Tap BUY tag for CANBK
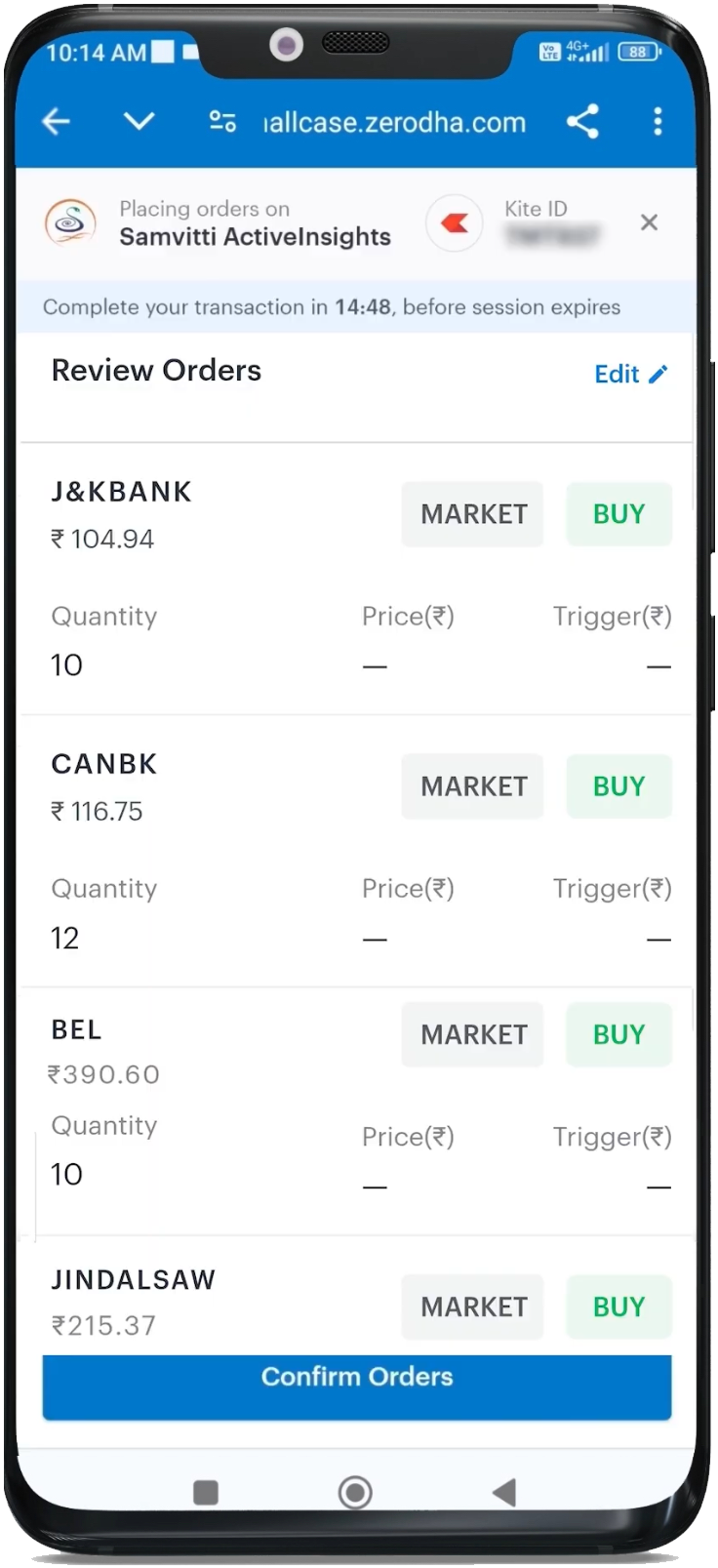This screenshot has width=718, height=1568. pos(618,786)
